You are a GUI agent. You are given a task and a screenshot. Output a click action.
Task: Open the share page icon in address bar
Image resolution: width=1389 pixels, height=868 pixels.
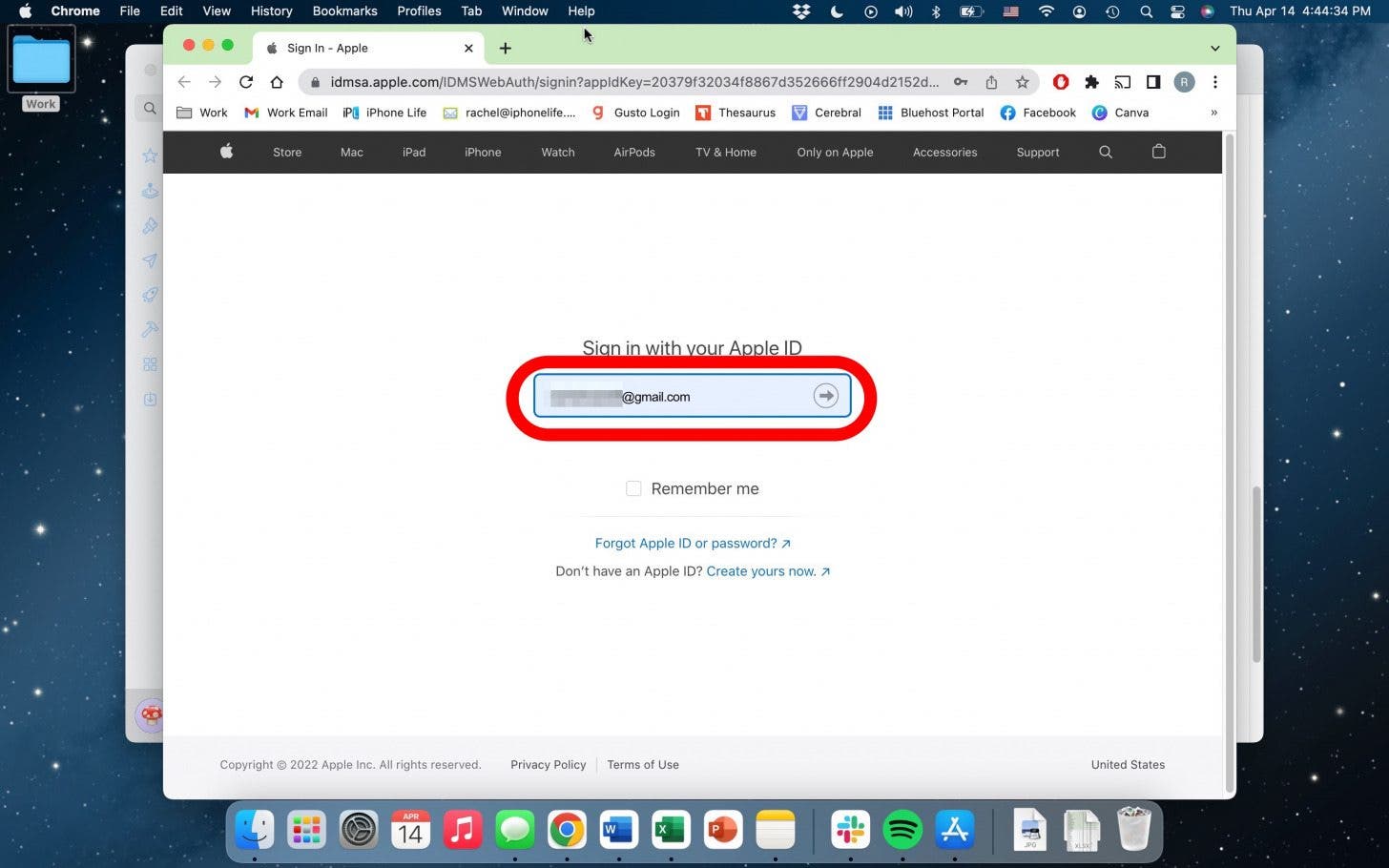point(992,82)
